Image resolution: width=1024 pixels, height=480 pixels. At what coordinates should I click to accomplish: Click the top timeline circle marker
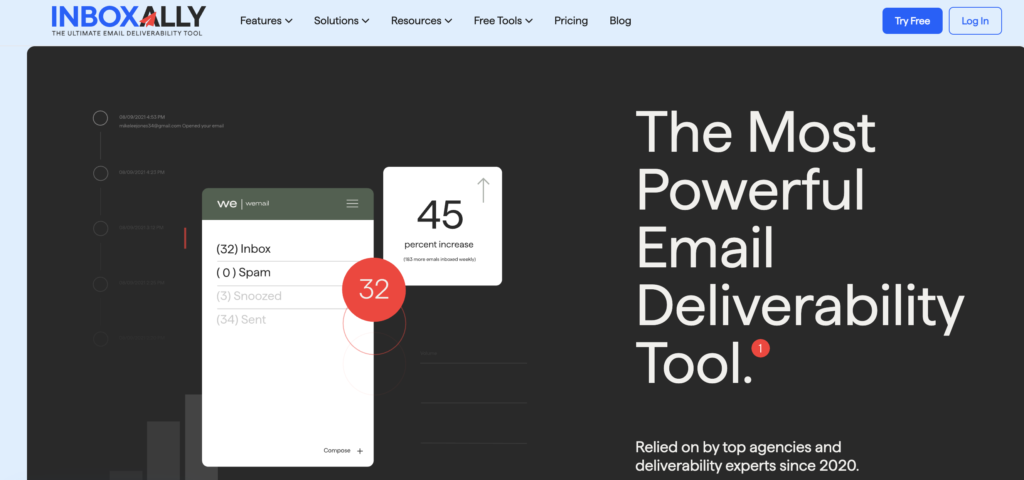click(x=100, y=118)
